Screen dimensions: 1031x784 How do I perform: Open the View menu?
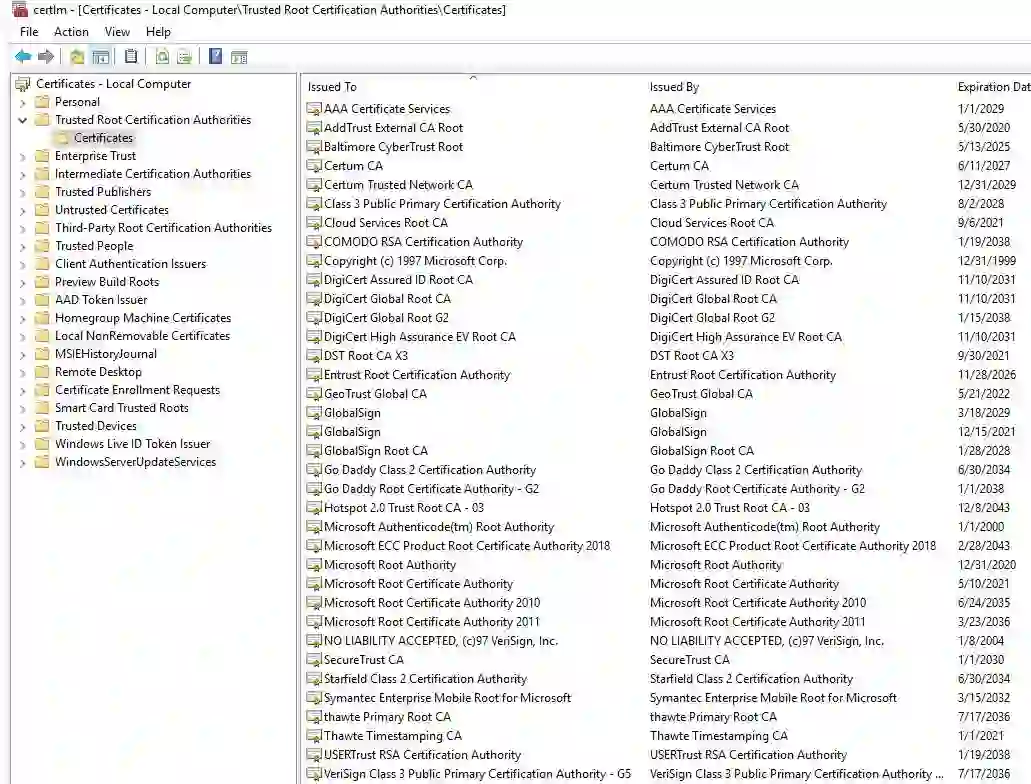[117, 32]
